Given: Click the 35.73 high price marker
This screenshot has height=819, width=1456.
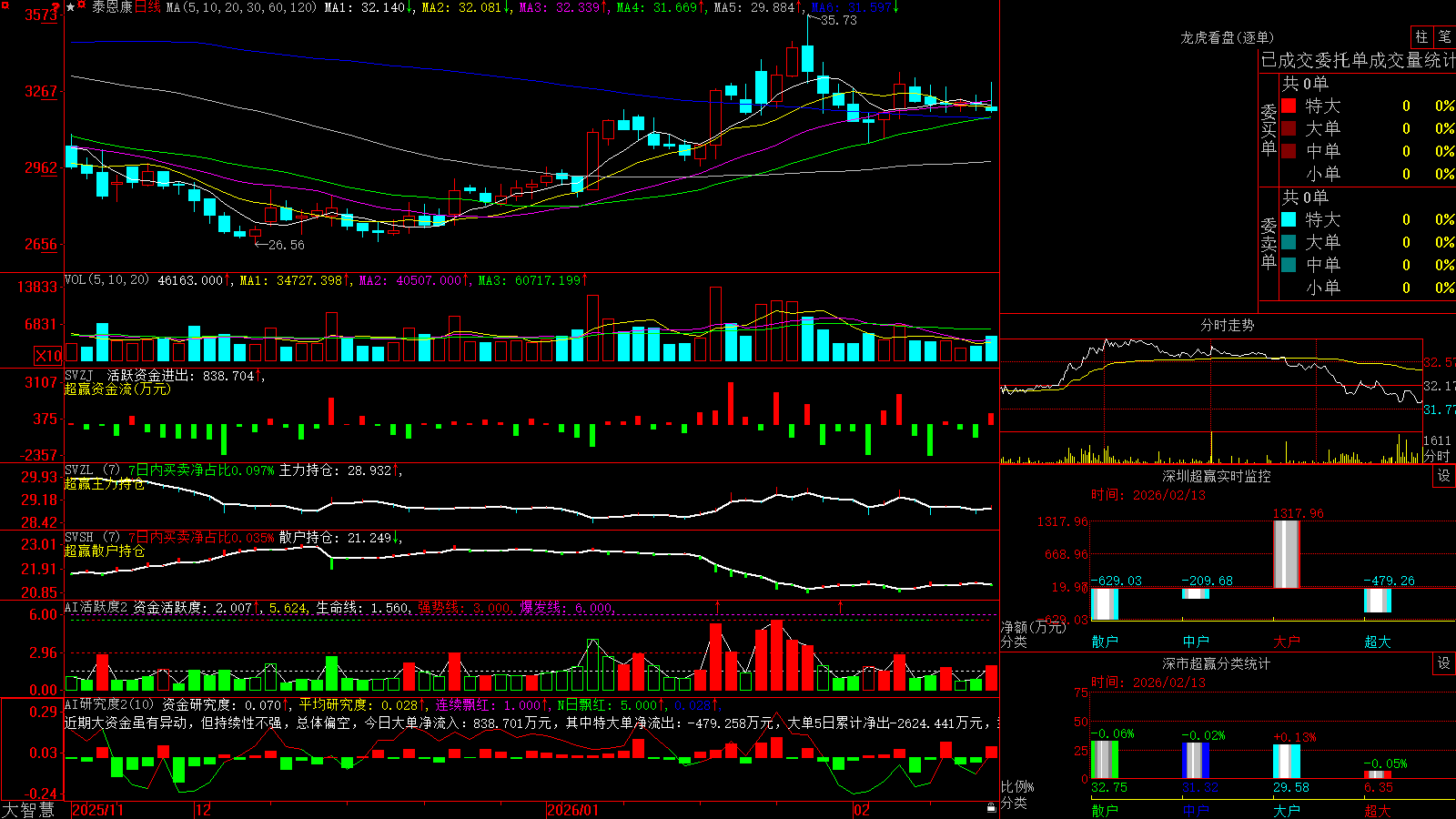Looking at the screenshot, I should click(x=838, y=20).
